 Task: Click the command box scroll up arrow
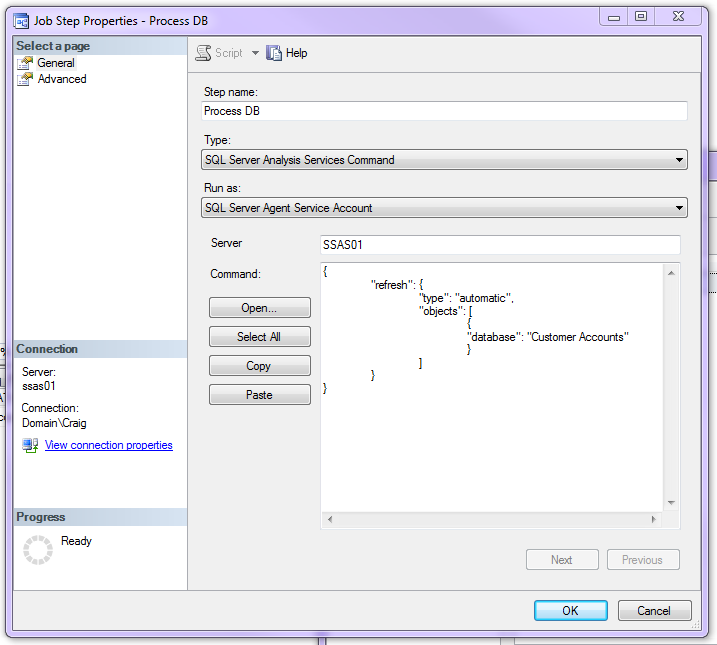pyautogui.click(x=671, y=273)
